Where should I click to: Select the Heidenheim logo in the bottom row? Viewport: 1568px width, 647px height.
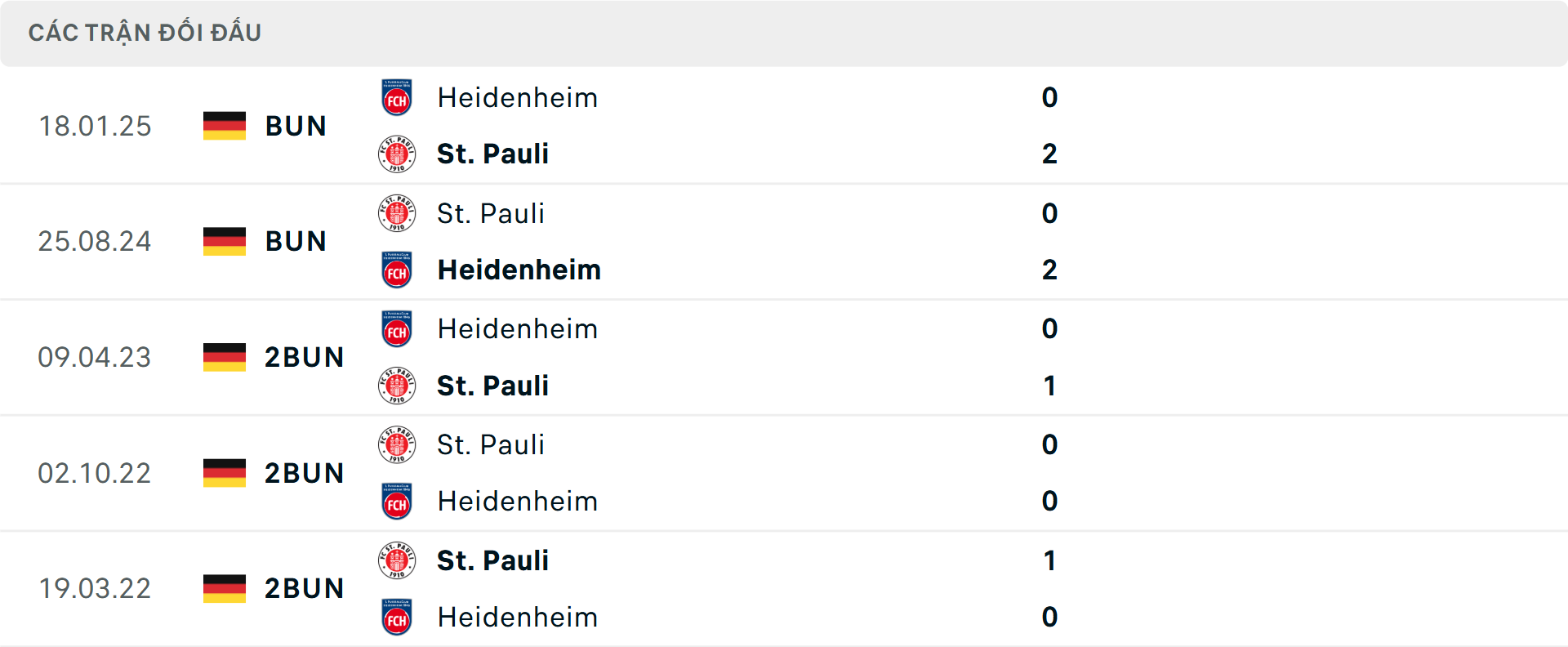point(397,617)
